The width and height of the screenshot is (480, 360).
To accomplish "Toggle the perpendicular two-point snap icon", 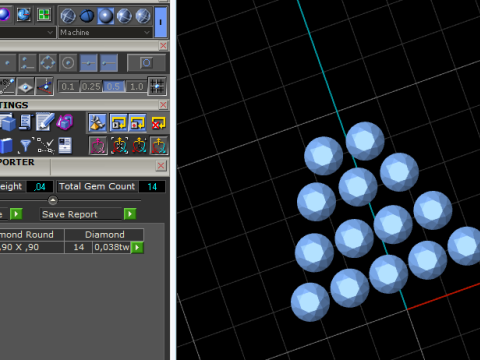I will click(x=27, y=63).
